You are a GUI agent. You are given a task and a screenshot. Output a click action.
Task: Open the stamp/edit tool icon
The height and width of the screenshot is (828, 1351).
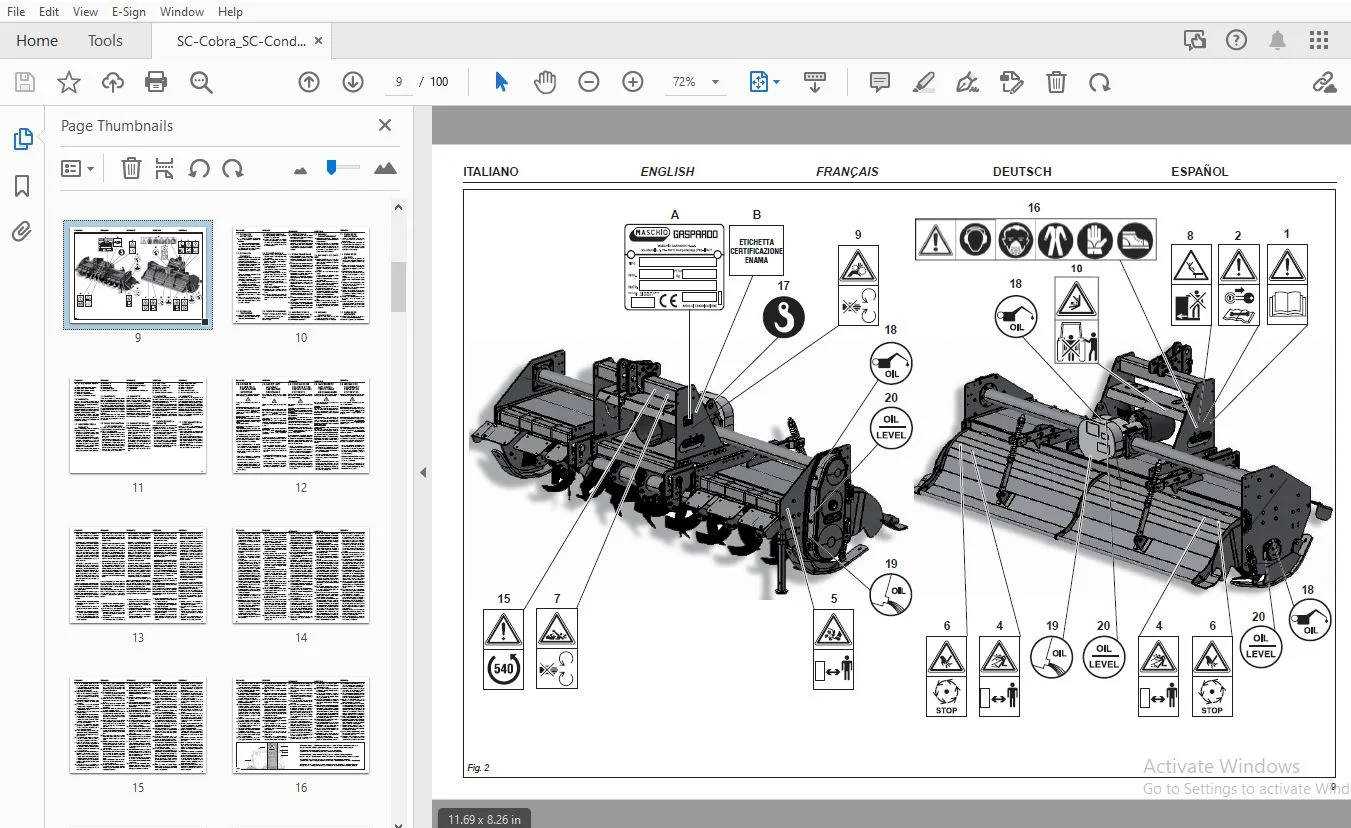[1012, 82]
